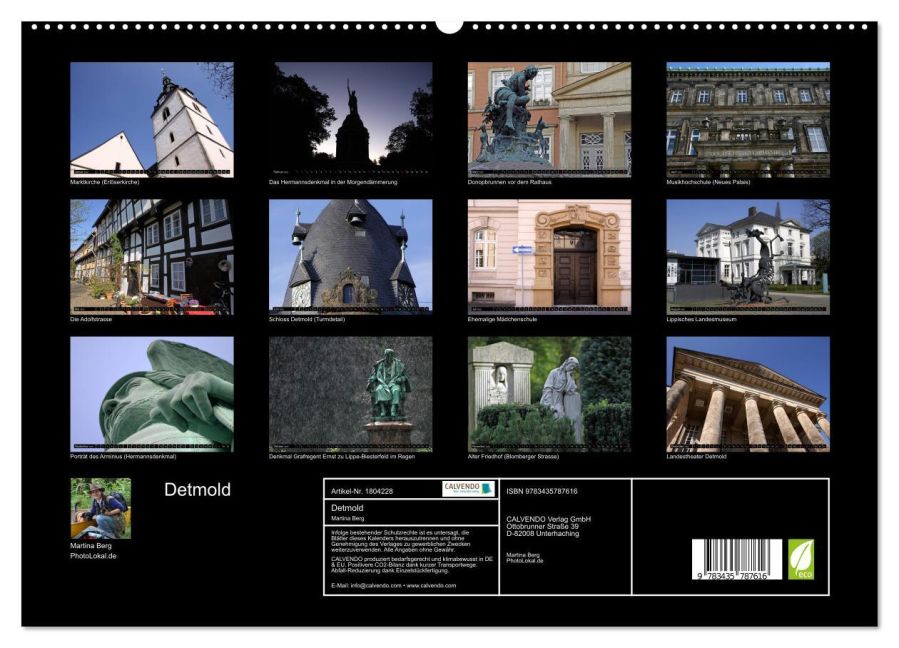Select the Ehemalige Mädchenschule door photo
The height and width of the screenshot is (648, 899).
pyautogui.click(x=549, y=256)
